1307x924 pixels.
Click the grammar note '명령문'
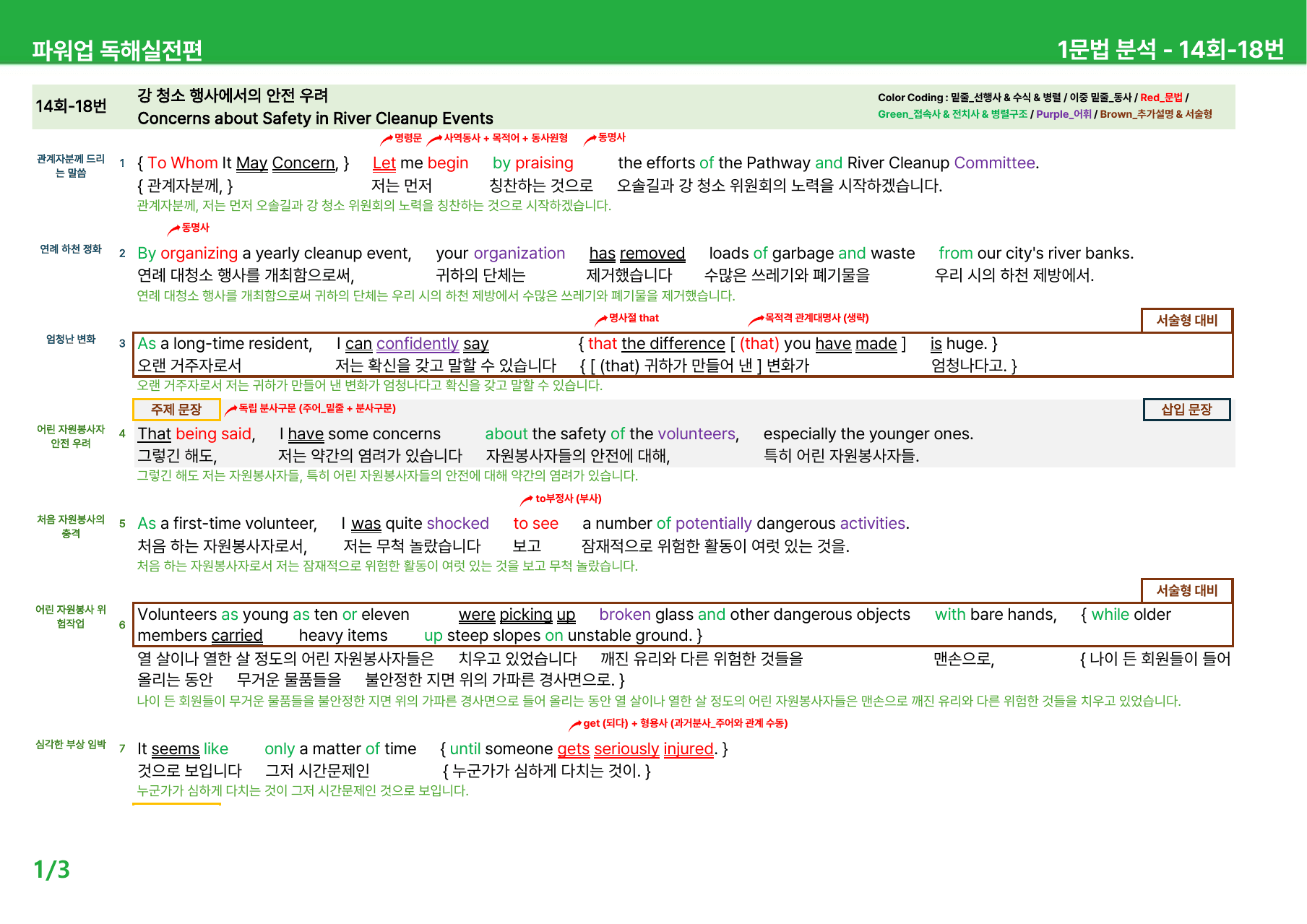click(407, 138)
